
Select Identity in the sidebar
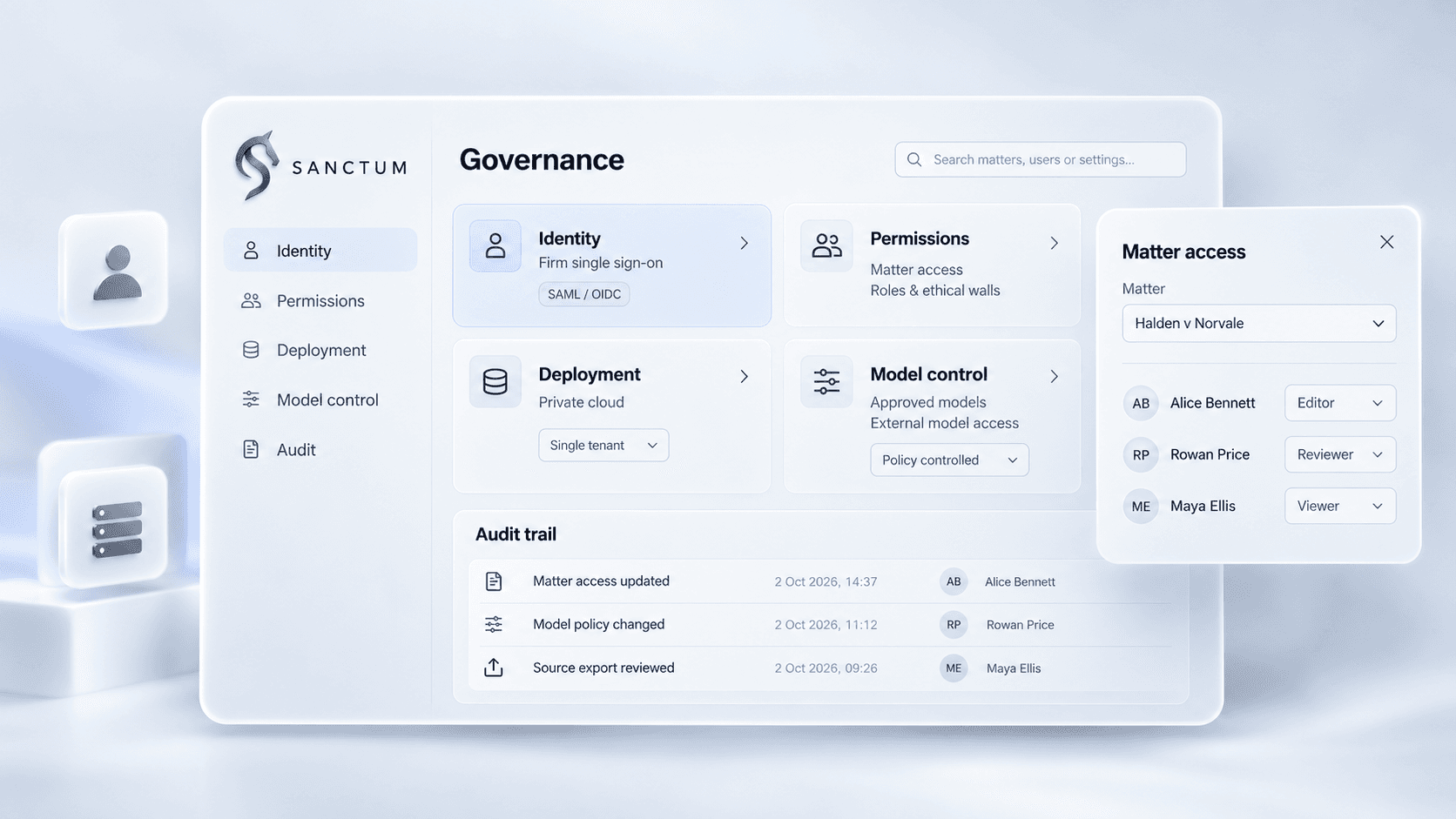(x=320, y=251)
